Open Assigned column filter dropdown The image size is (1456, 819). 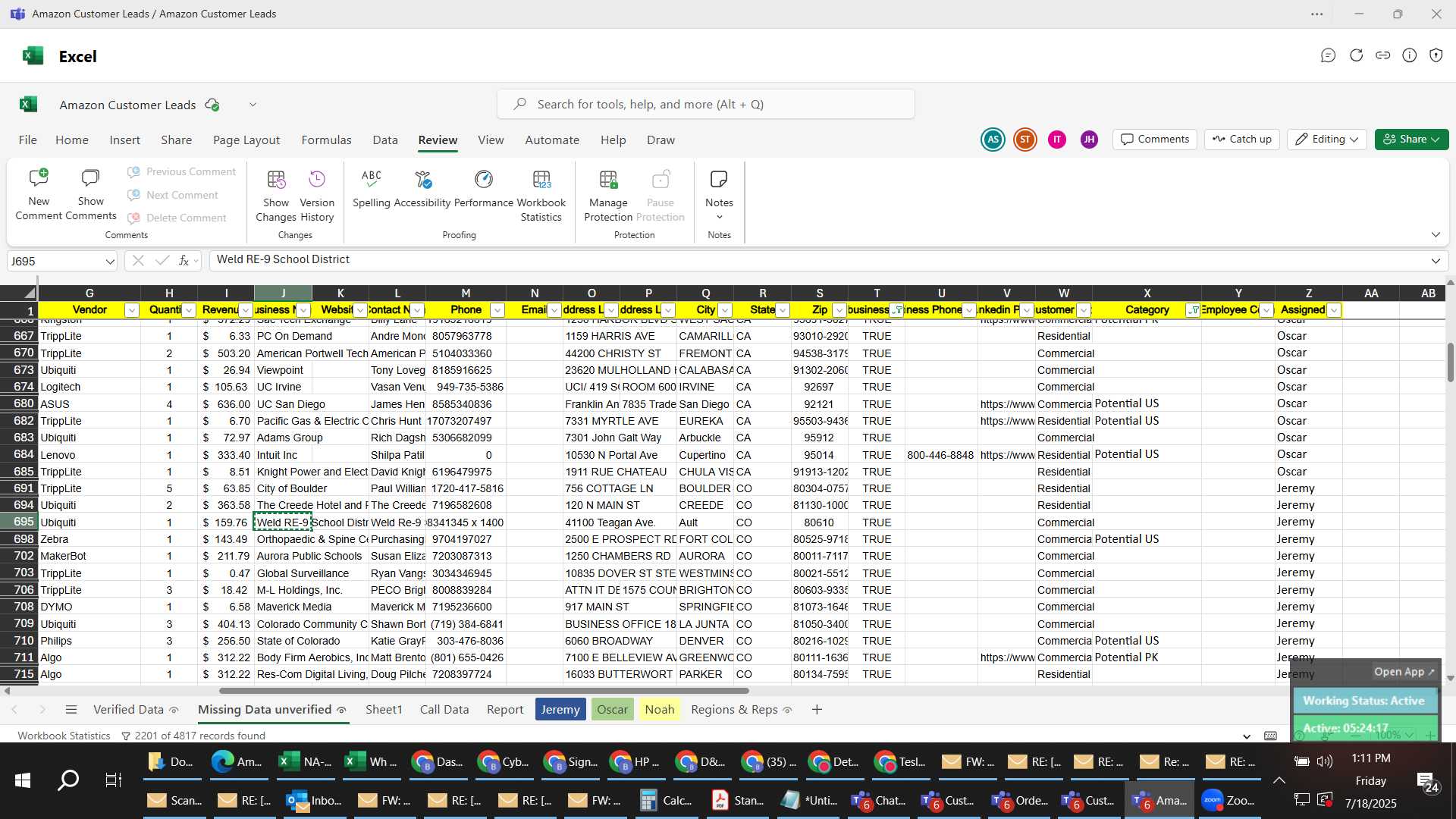[1334, 310]
